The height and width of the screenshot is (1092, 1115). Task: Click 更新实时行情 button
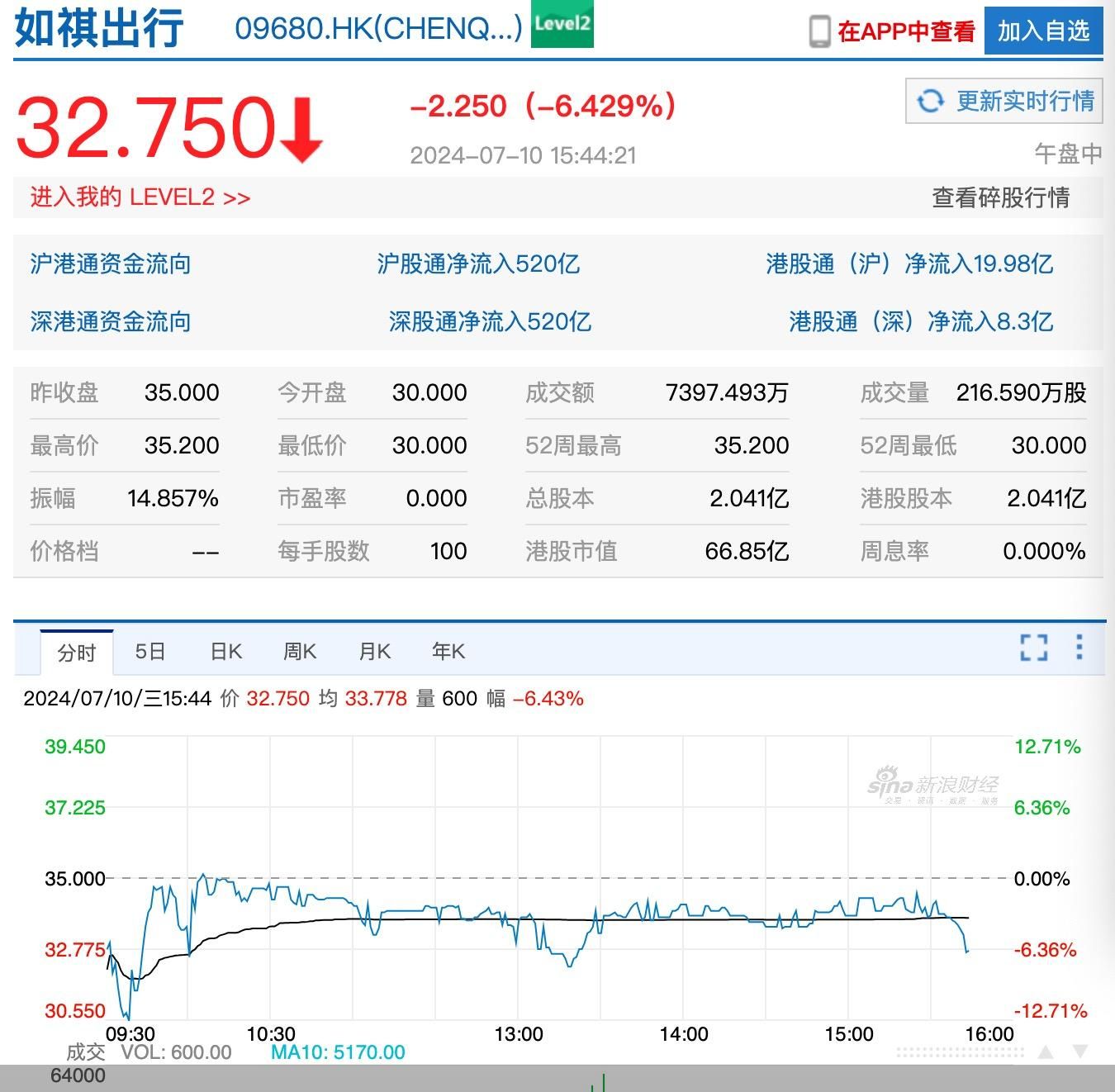tap(1004, 102)
